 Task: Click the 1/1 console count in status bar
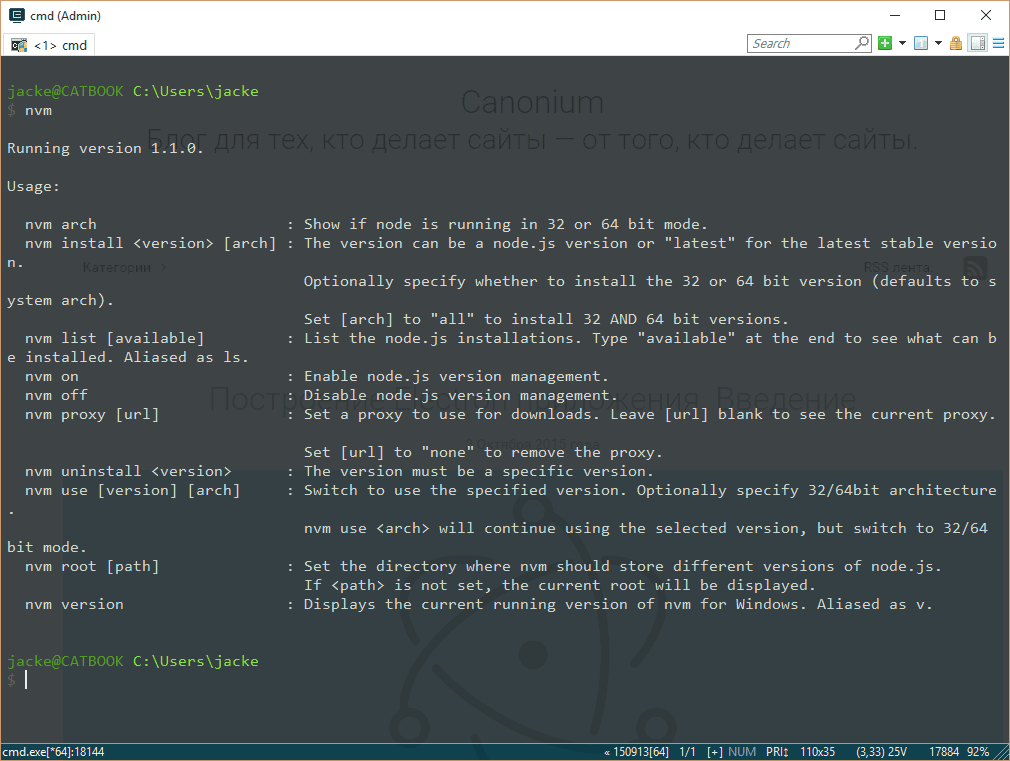pyautogui.click(x=687, y=751)
